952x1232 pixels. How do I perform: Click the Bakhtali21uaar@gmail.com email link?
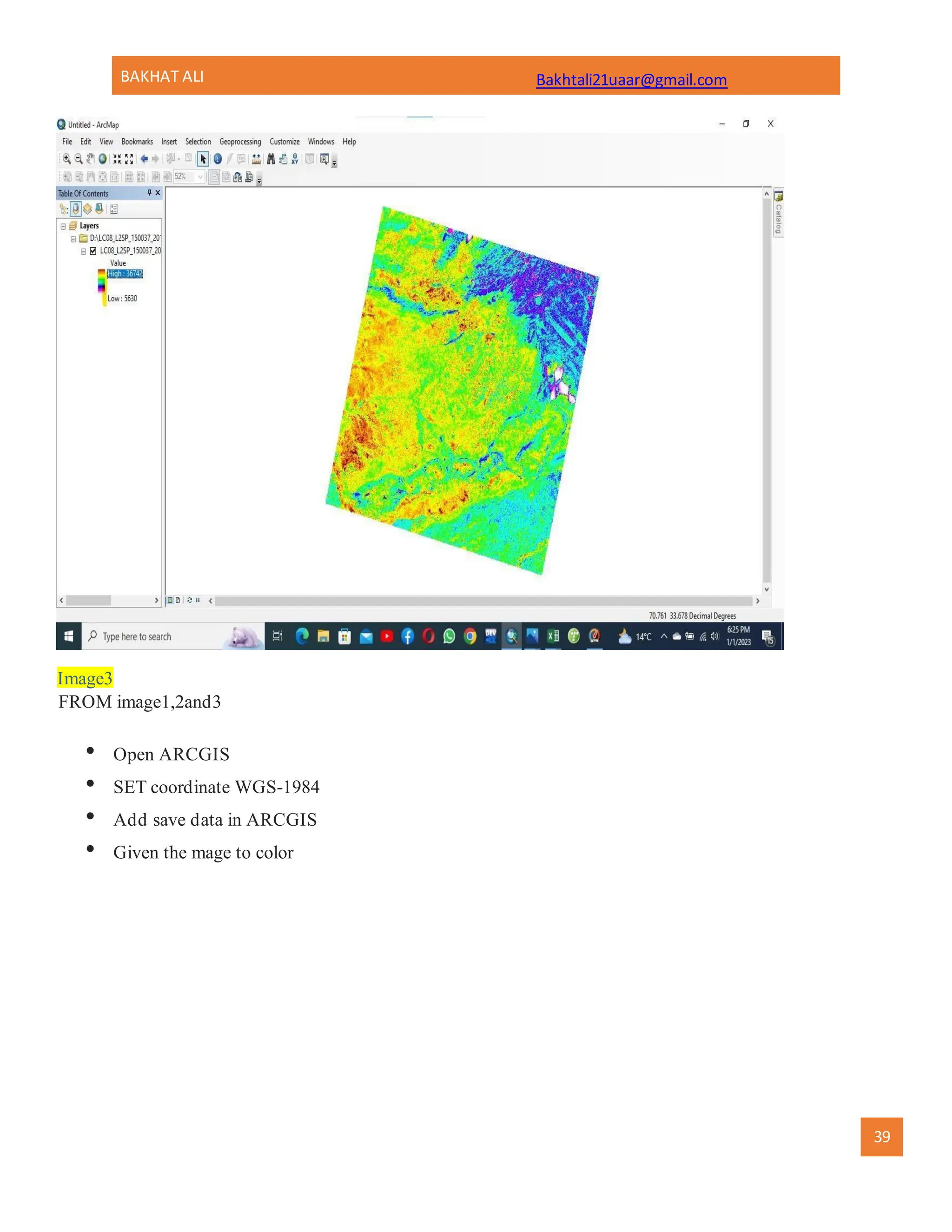click(x=631, y=80)
